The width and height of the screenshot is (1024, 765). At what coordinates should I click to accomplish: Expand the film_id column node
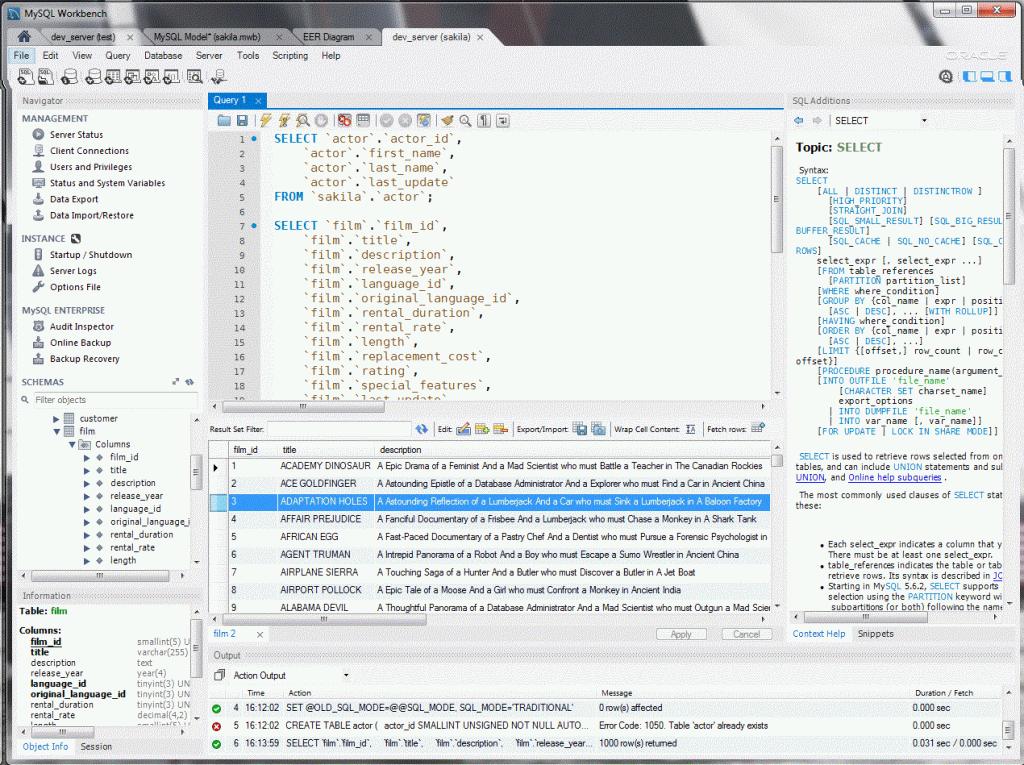click(x=87, y=457)
